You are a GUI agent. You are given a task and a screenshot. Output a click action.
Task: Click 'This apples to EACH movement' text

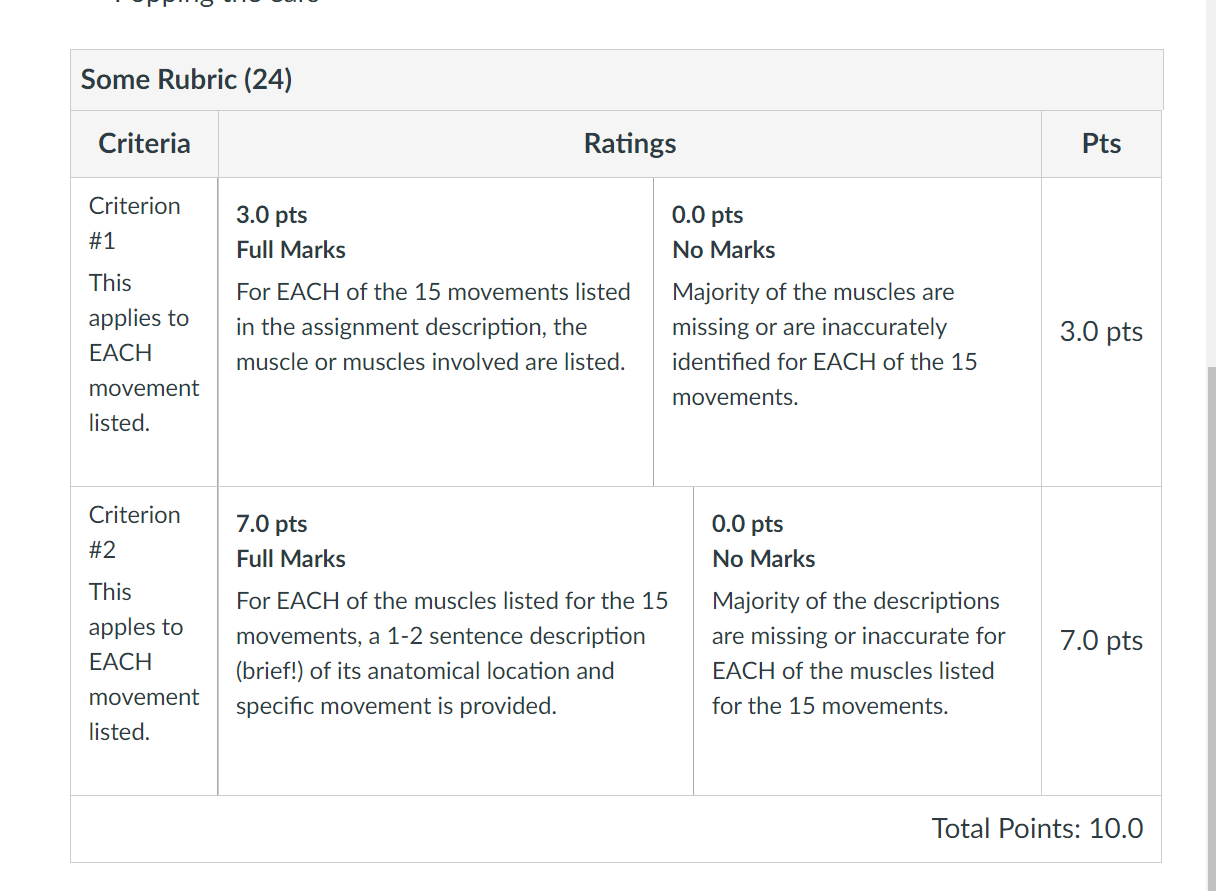click(x=144, y=662)
